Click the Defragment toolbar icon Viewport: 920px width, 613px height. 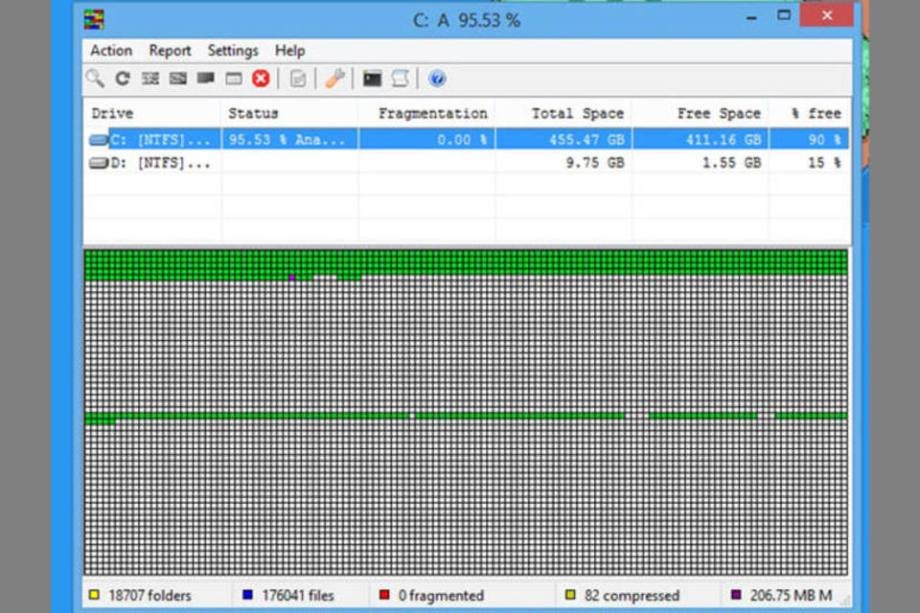coord(150,78)
